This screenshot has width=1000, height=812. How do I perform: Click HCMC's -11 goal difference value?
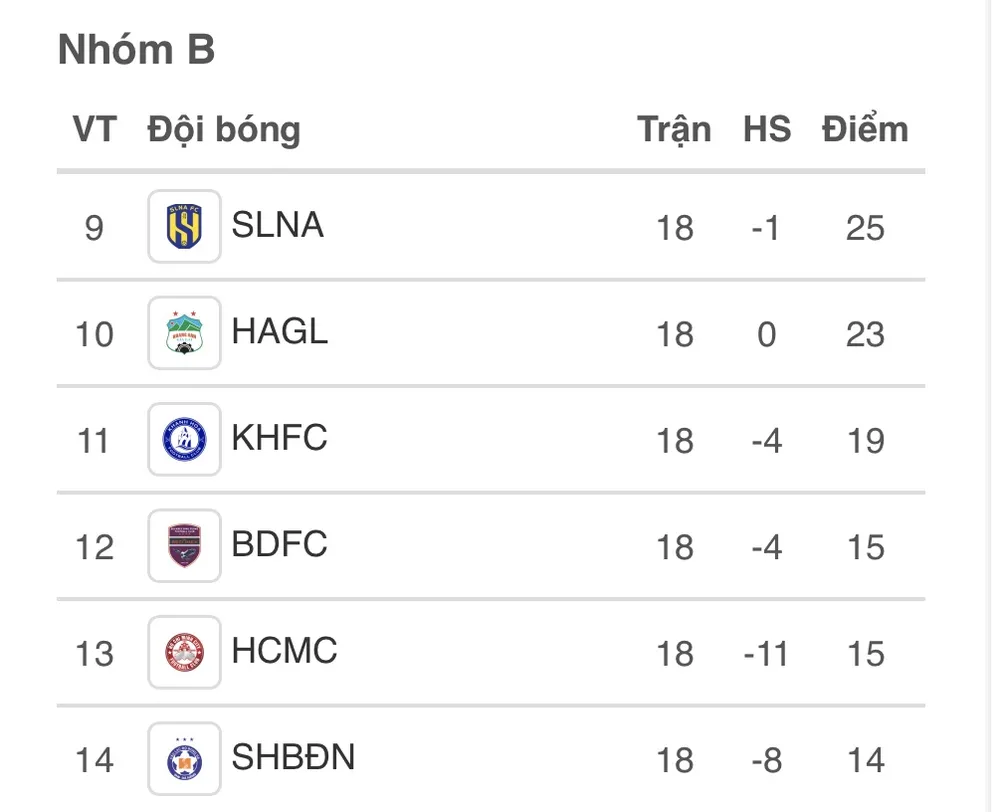click(x=766, y=654)
